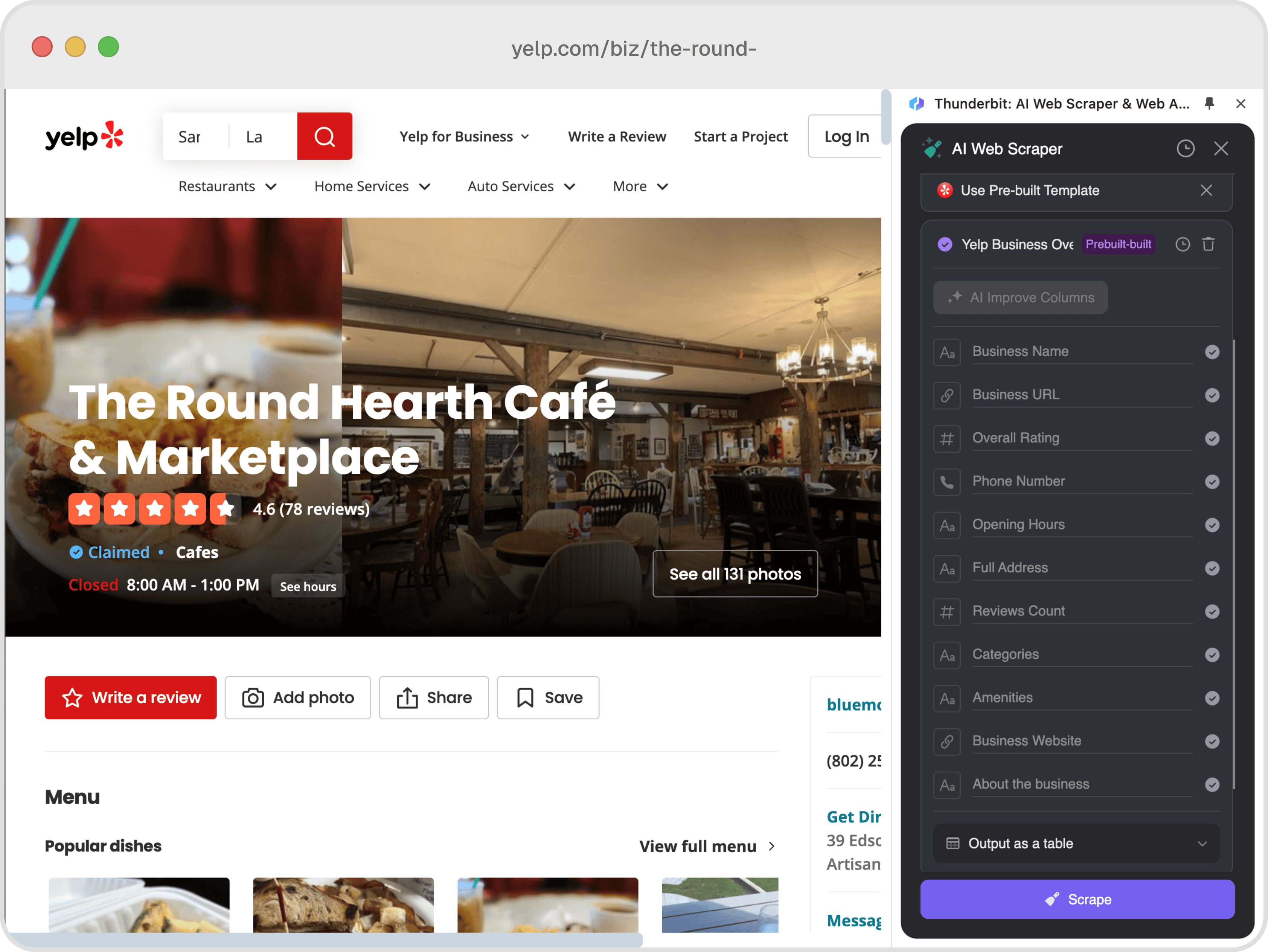Screen dimensions: 1268x952
Task: Open View full menu arrow link
Action: pos(707,847)
